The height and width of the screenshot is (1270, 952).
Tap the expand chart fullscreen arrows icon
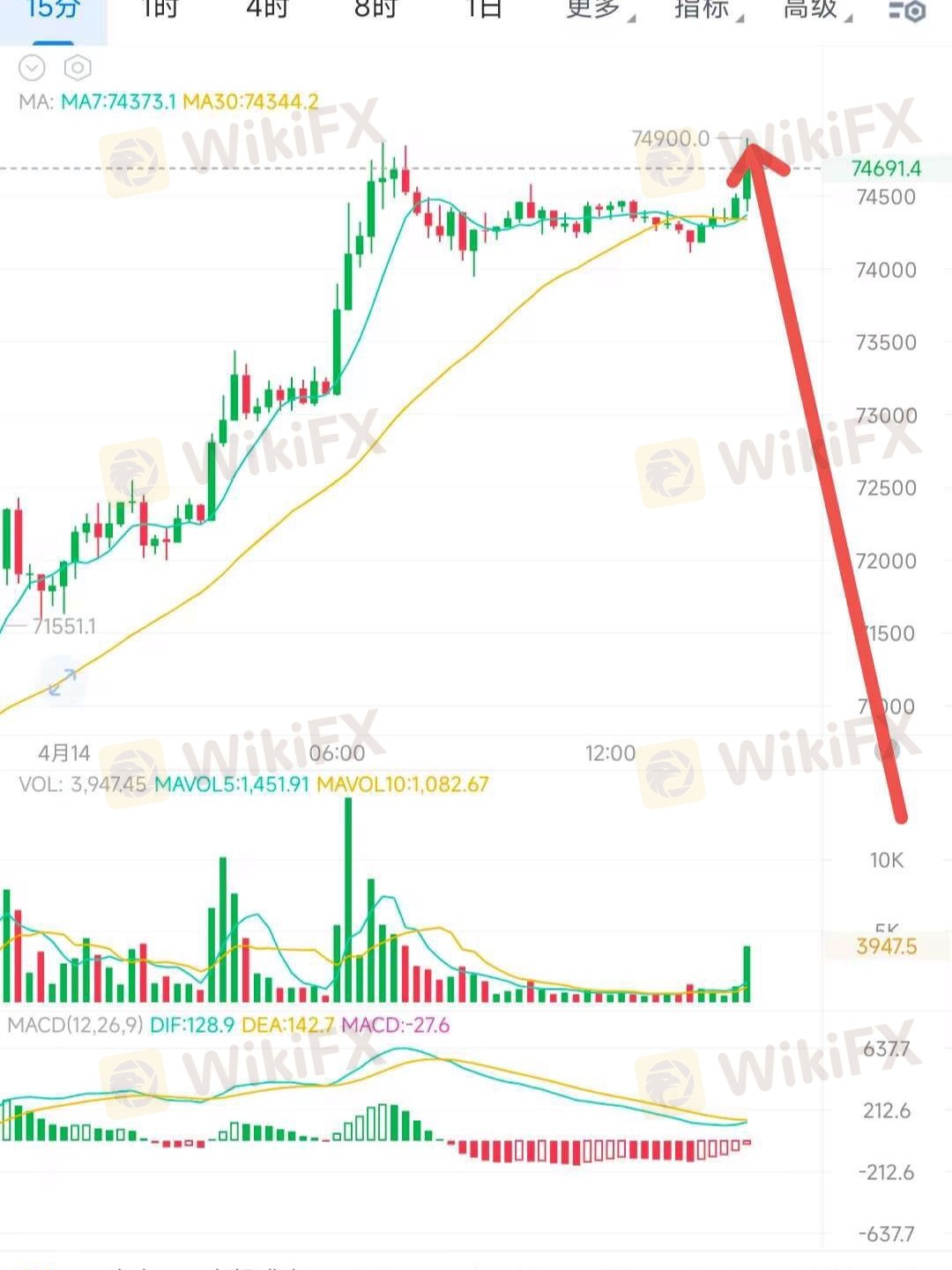click(x=62, y=681)
